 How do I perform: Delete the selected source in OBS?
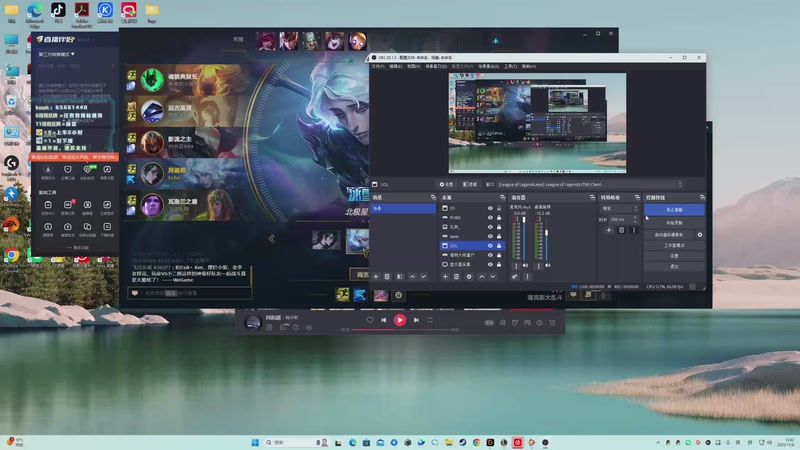pos(457,277)
